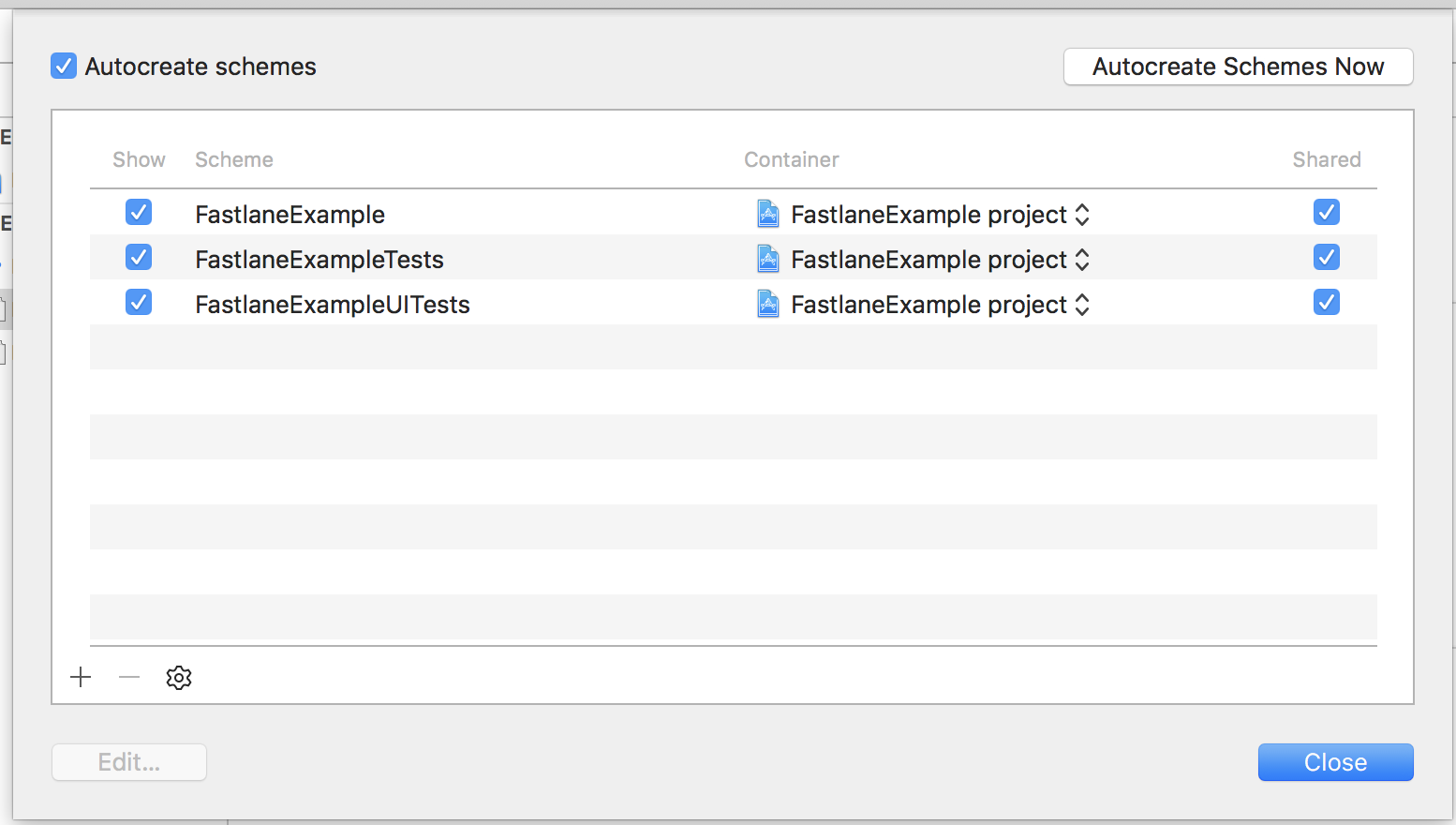Click the Scheme column header

[x=234, y=159]
